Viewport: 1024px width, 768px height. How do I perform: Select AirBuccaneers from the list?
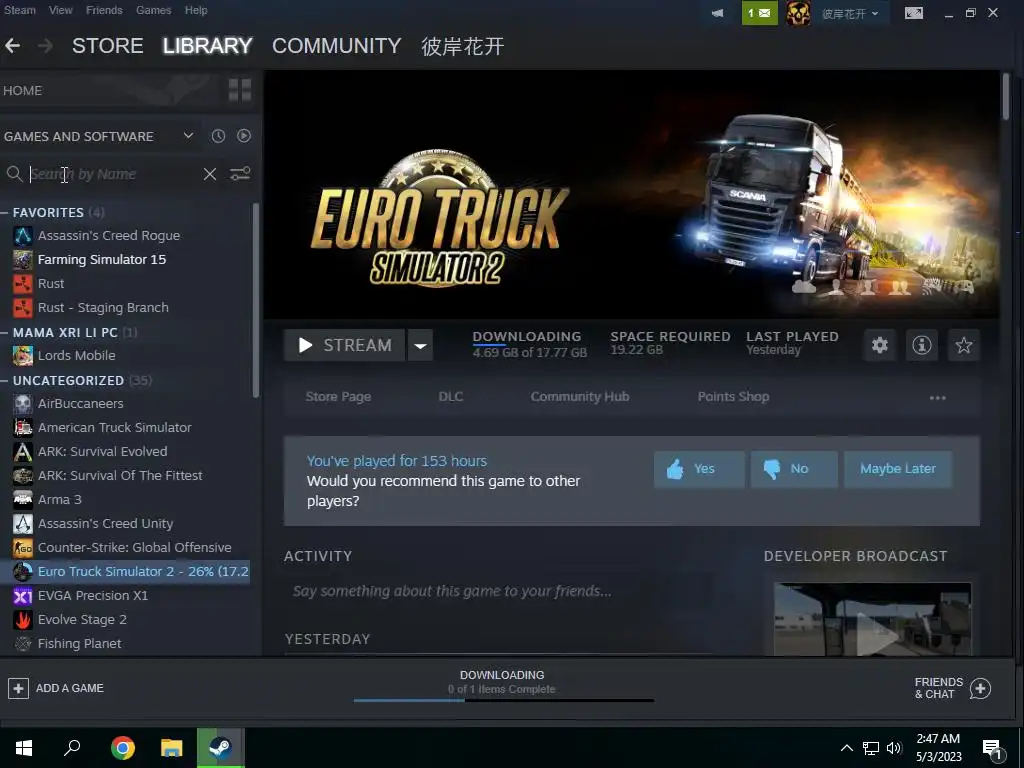pyautogui.click(x=80, y=404)
